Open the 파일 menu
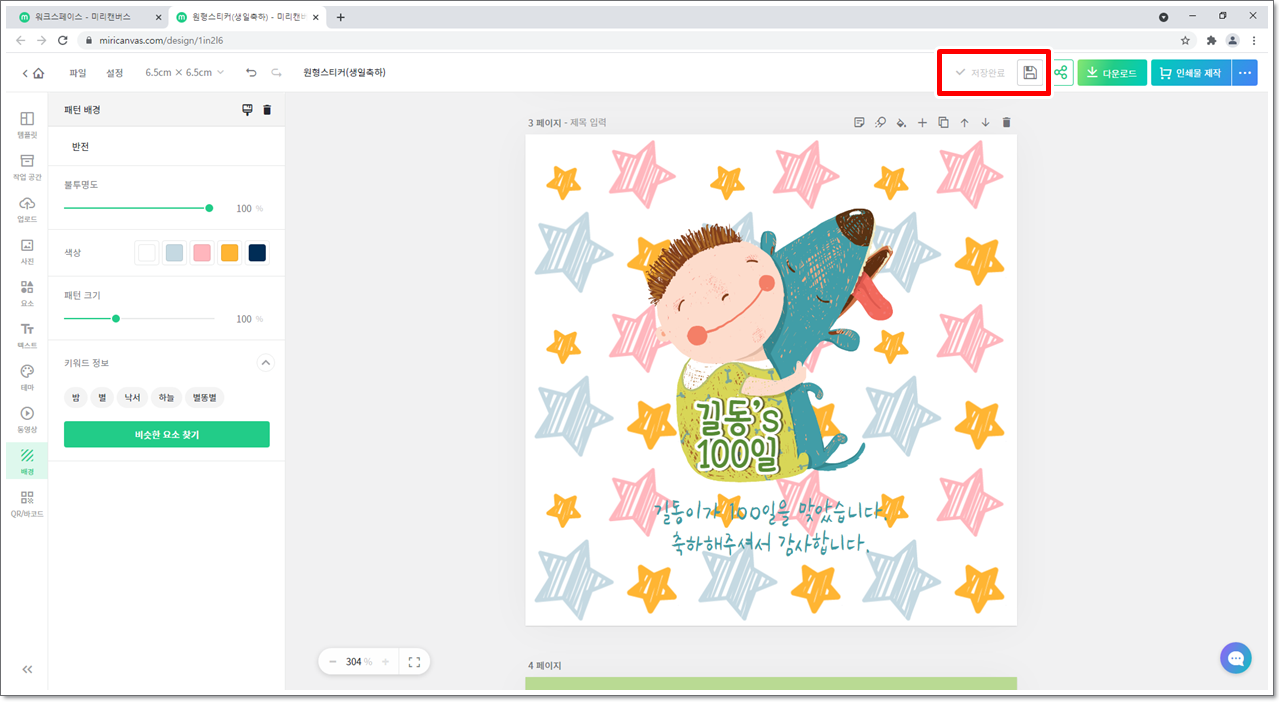Viewport: 1280px width, 702px height. (x=77, y=73)
